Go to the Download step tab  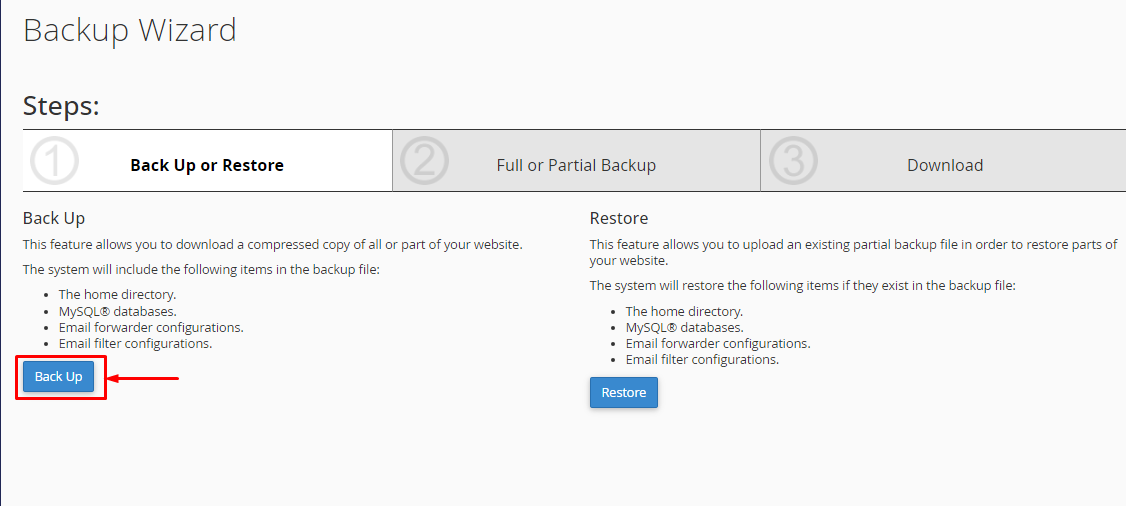point(944,165)
